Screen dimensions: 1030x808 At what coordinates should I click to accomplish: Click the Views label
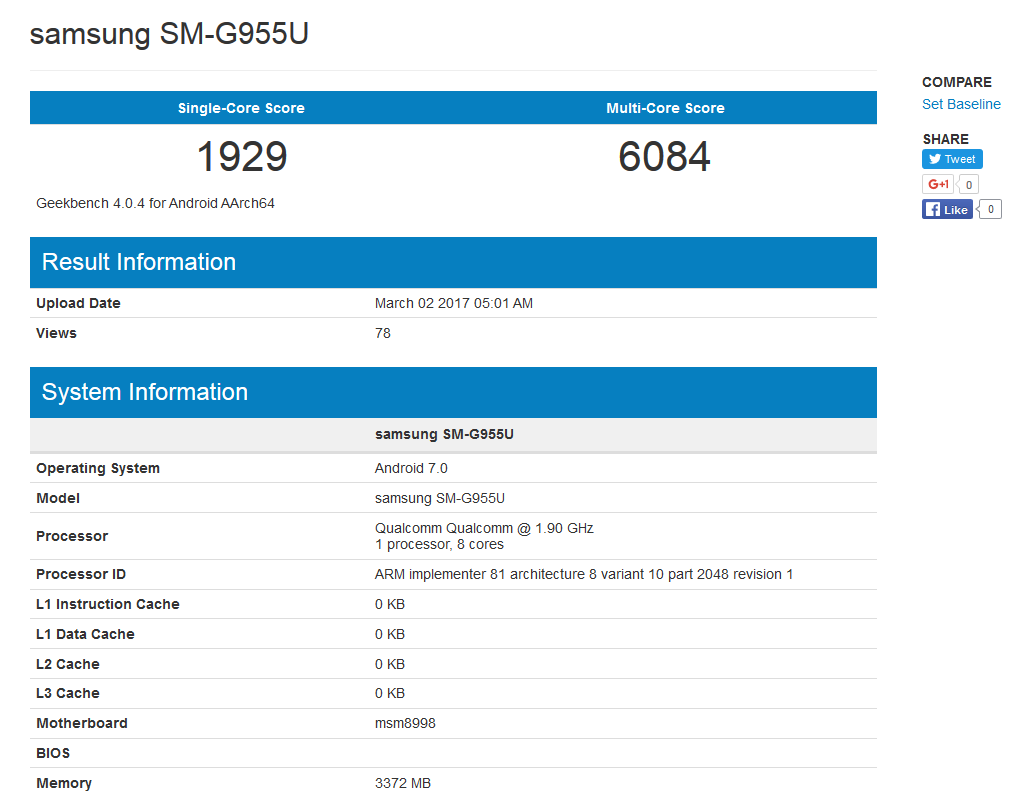point(56,333)
